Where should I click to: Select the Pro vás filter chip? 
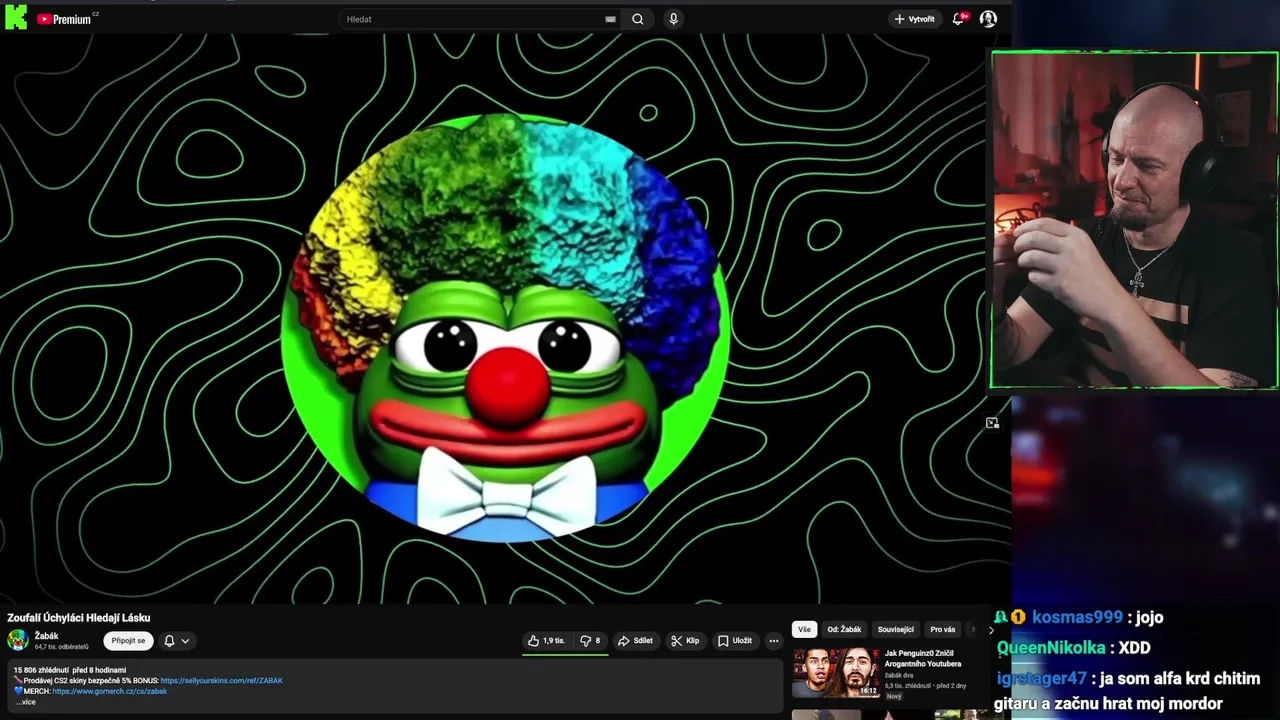pos(942,630)
